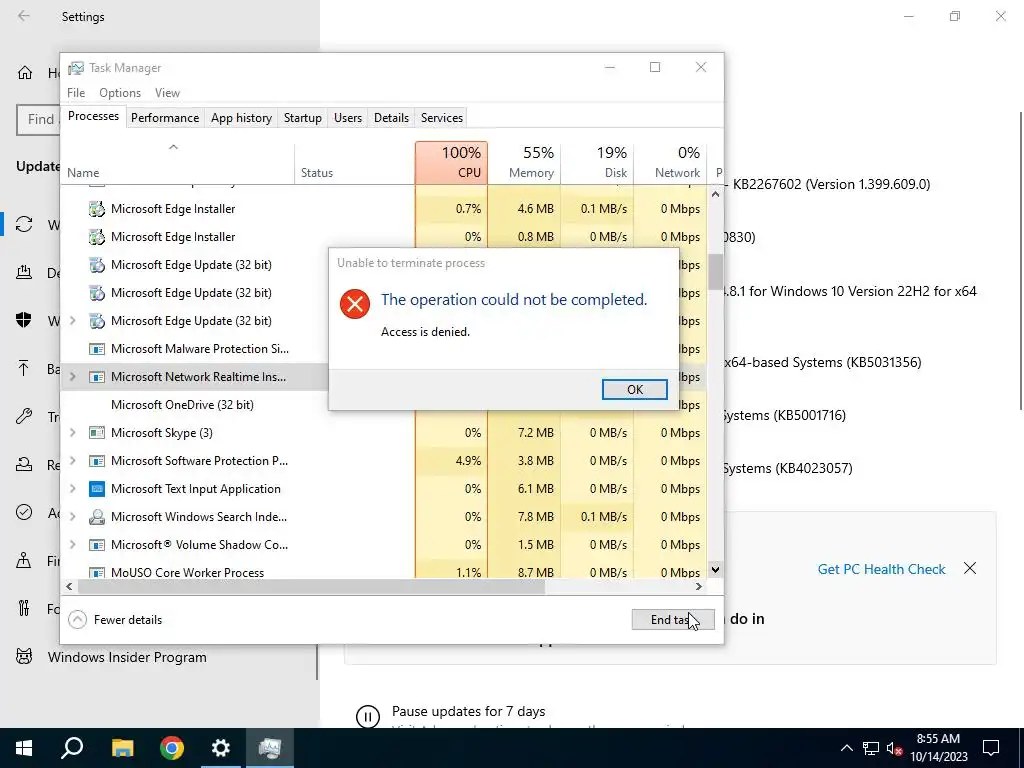This screenshot has width=1024, height=768.
Task: Switch to the Performance tab
Action: pyautogui.click(x=165, y=118)
